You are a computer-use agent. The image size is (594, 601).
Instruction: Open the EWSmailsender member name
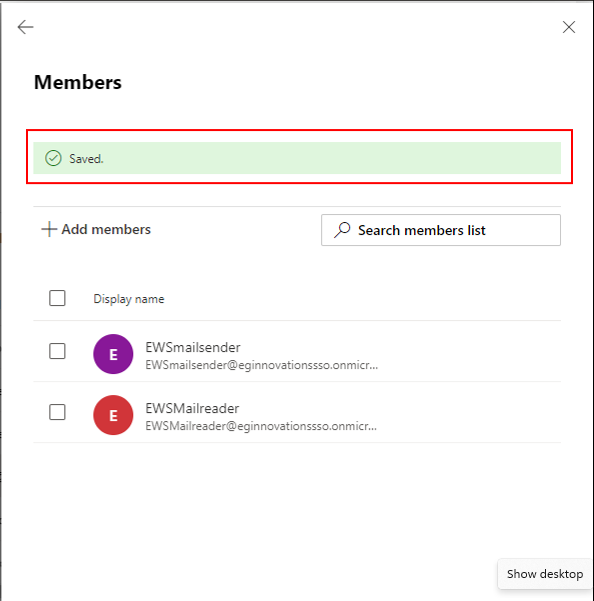pos(193,347)
